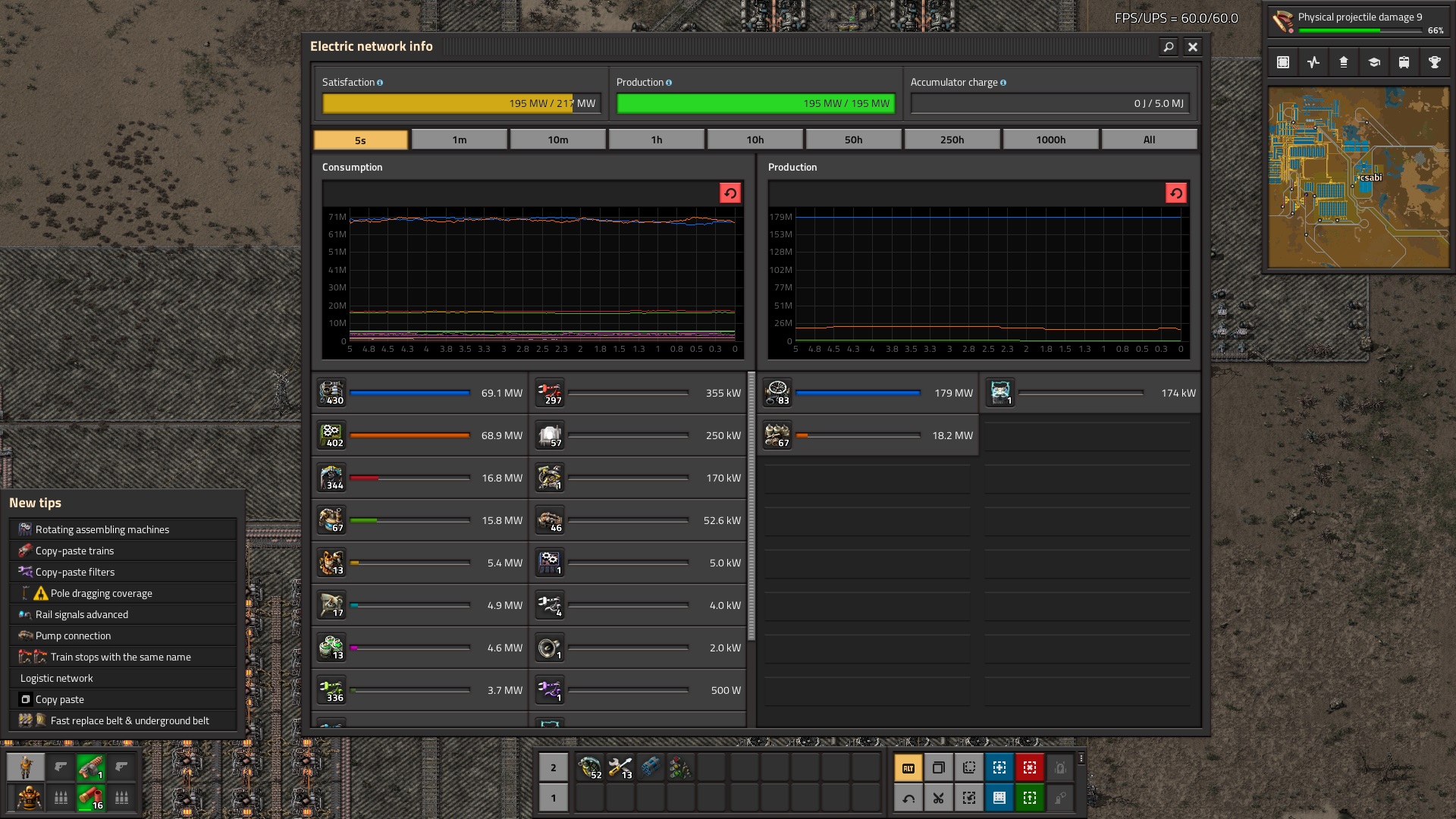This screenshot has height=819, width=1456.
Task: Select the 1h time range tab
Action: (657, 140)
